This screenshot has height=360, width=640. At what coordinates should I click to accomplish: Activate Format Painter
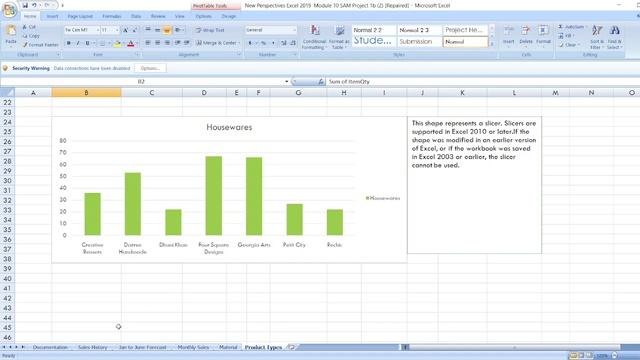(41, 45)
